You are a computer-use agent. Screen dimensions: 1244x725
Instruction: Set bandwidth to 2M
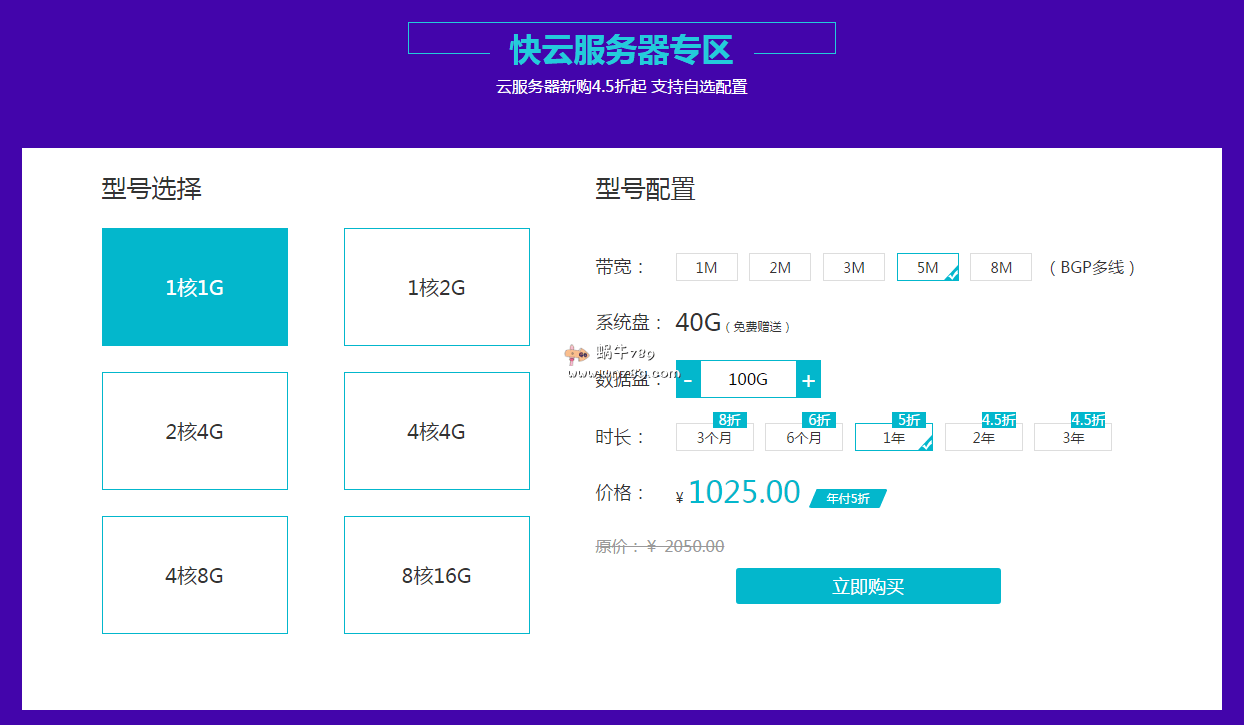tap(780, 267)
